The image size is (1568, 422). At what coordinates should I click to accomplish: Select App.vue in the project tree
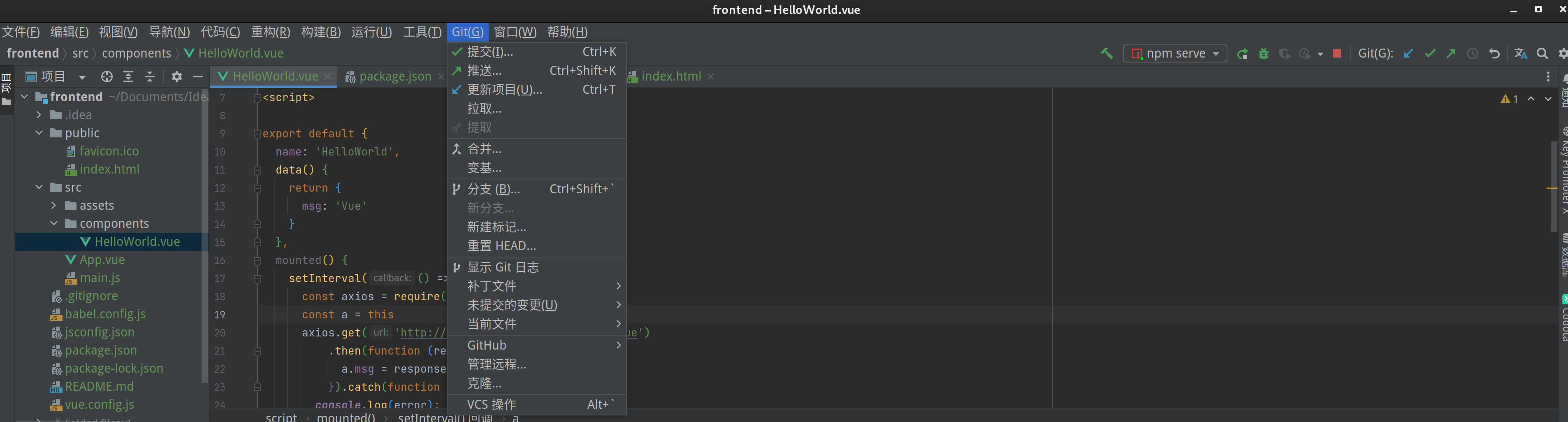tap(102, 260)
